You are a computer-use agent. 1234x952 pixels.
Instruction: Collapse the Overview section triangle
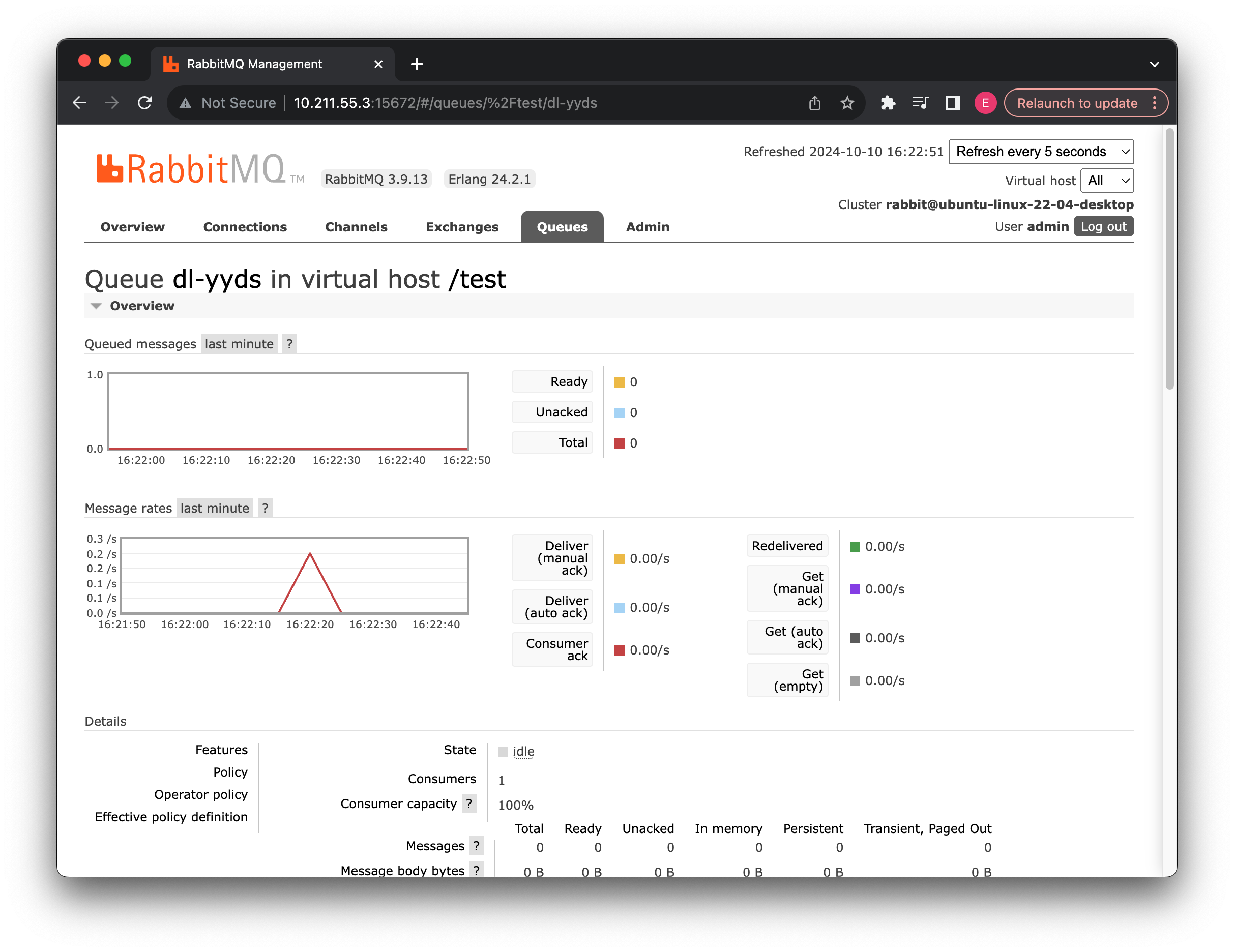point(96,306)
